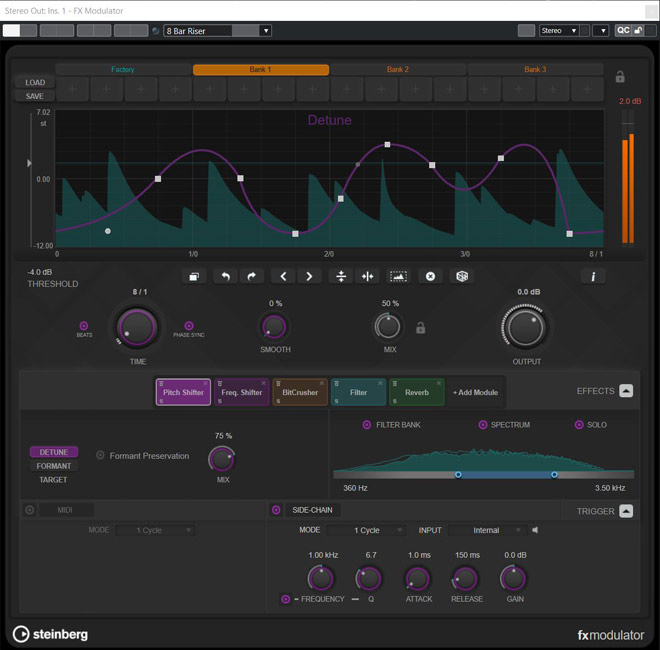The height and width of the screenshot is (650, 660).
Task: Solo the BitCrusher module with its S
Action: (x=278, y=401)
